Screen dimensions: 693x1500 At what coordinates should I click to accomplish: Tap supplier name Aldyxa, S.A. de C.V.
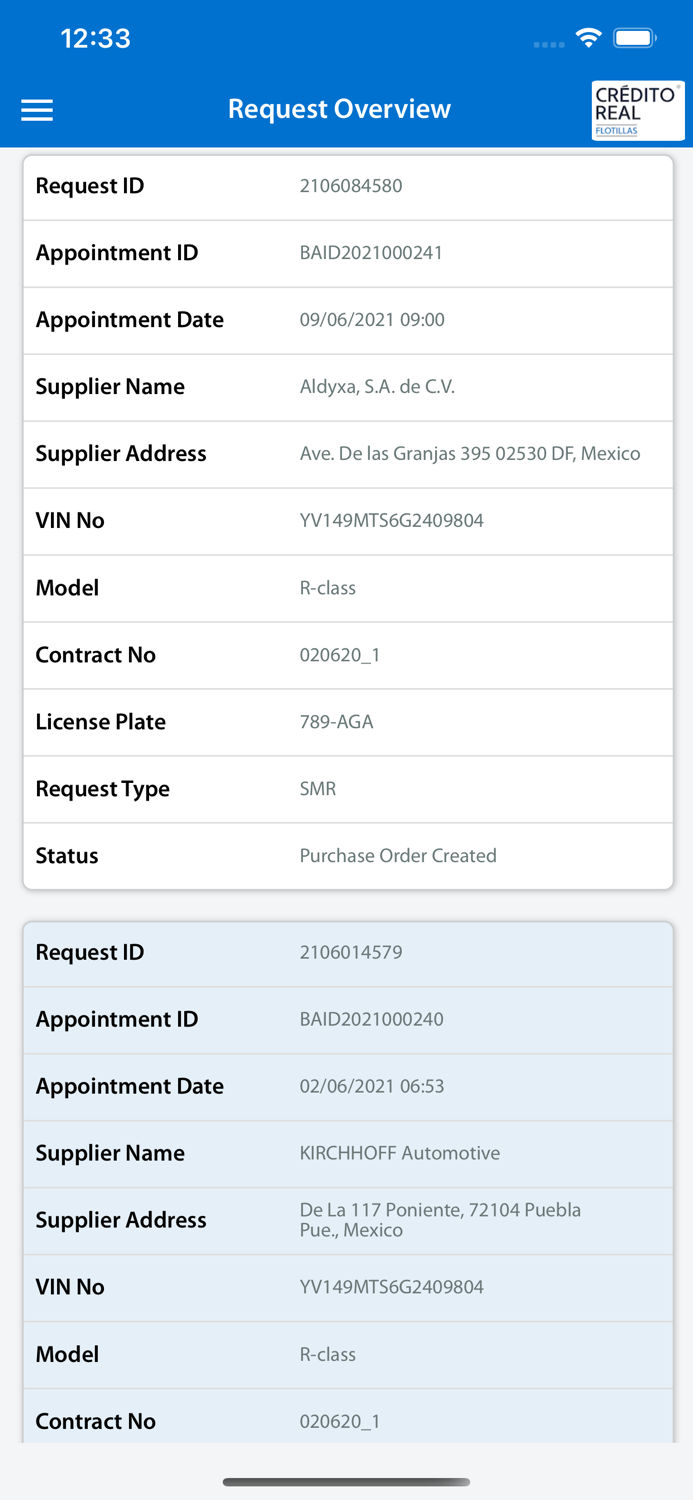point(377,387)
